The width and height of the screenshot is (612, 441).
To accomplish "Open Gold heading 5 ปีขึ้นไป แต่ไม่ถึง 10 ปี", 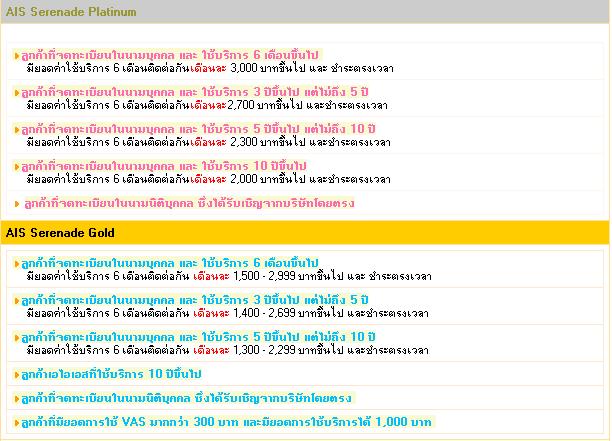I will (x=198, y=337).
